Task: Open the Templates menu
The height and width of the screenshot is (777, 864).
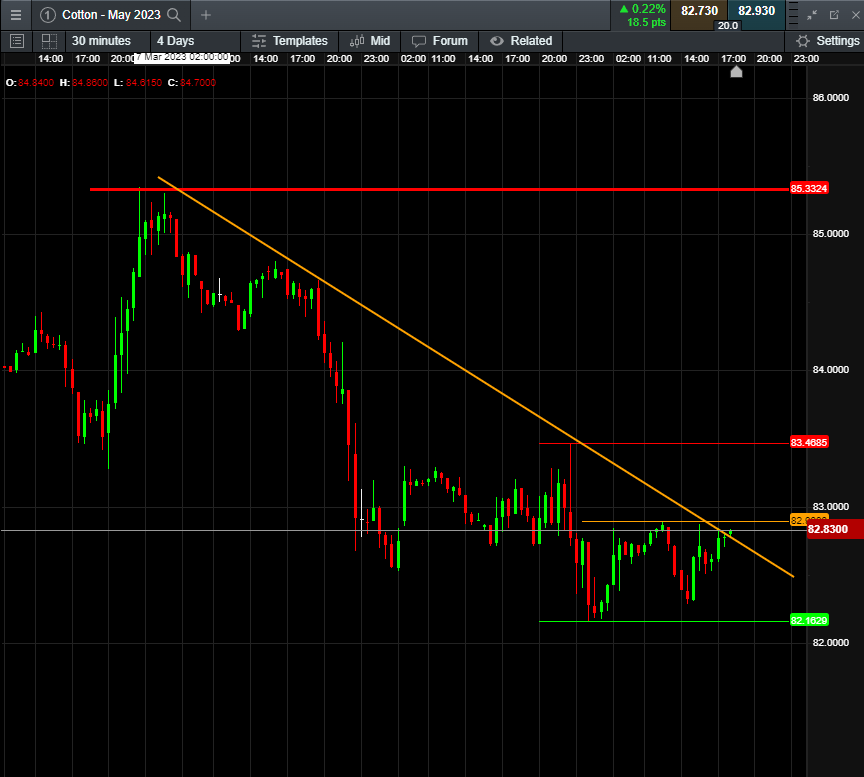Action: (290, 41)
